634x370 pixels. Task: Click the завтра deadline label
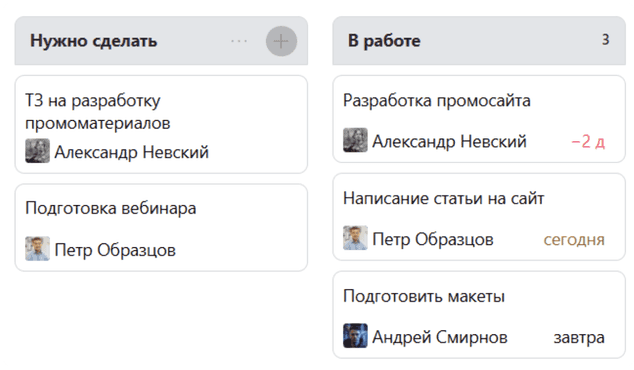579,337
